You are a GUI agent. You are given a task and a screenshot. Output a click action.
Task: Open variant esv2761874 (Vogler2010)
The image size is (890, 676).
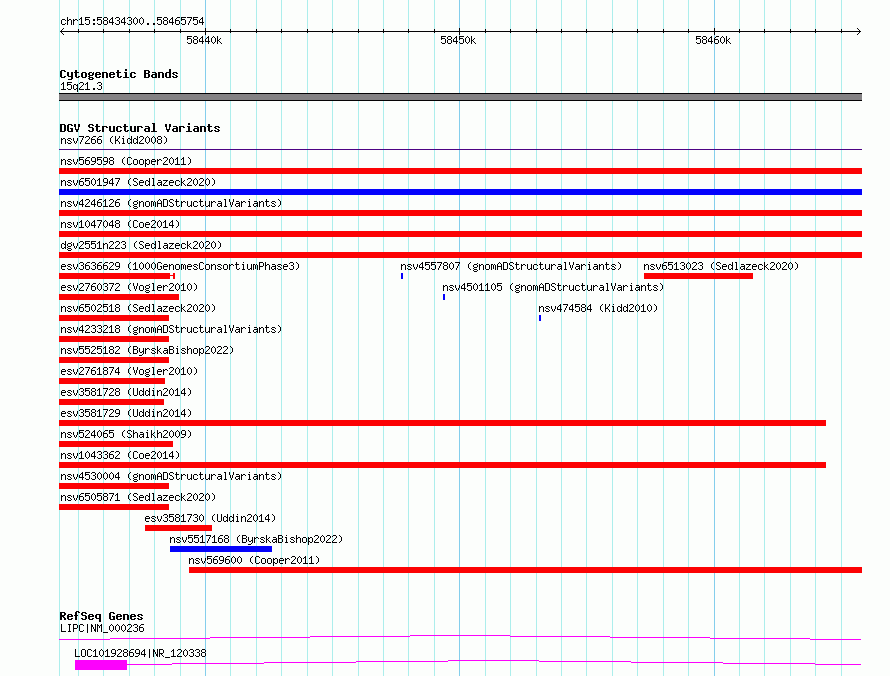129,371
